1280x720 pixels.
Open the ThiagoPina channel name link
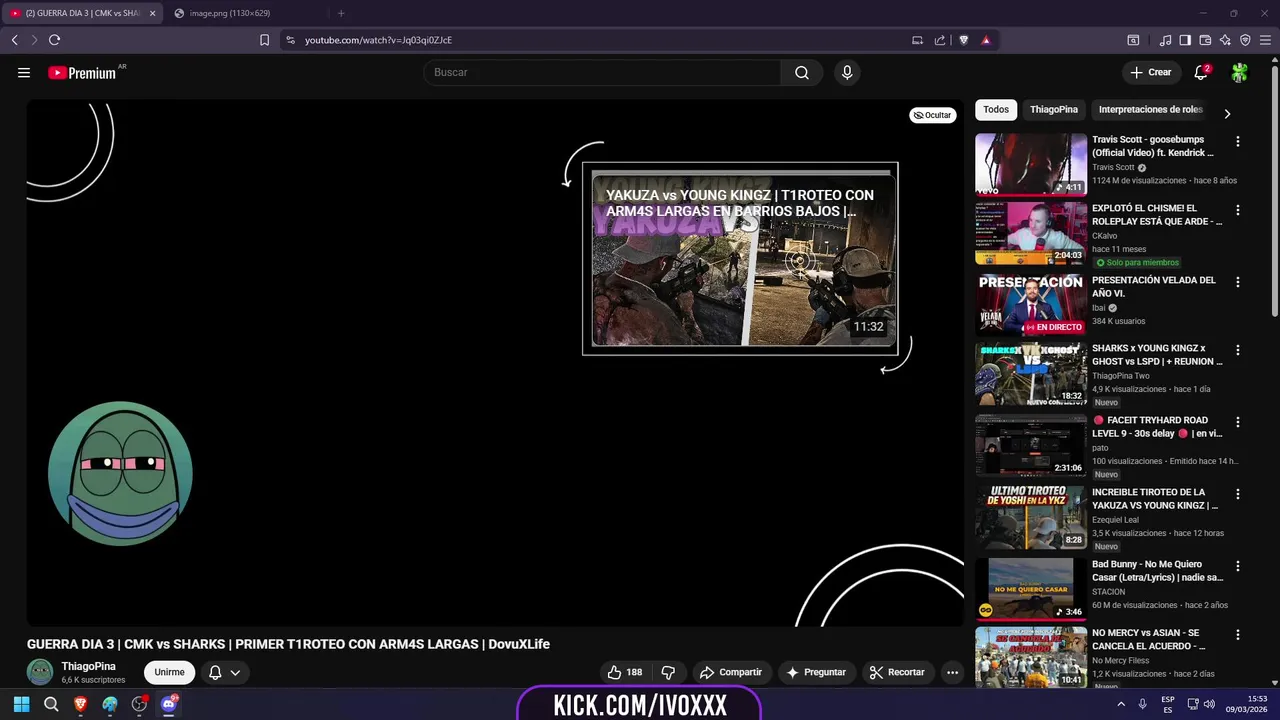[88, 666]
